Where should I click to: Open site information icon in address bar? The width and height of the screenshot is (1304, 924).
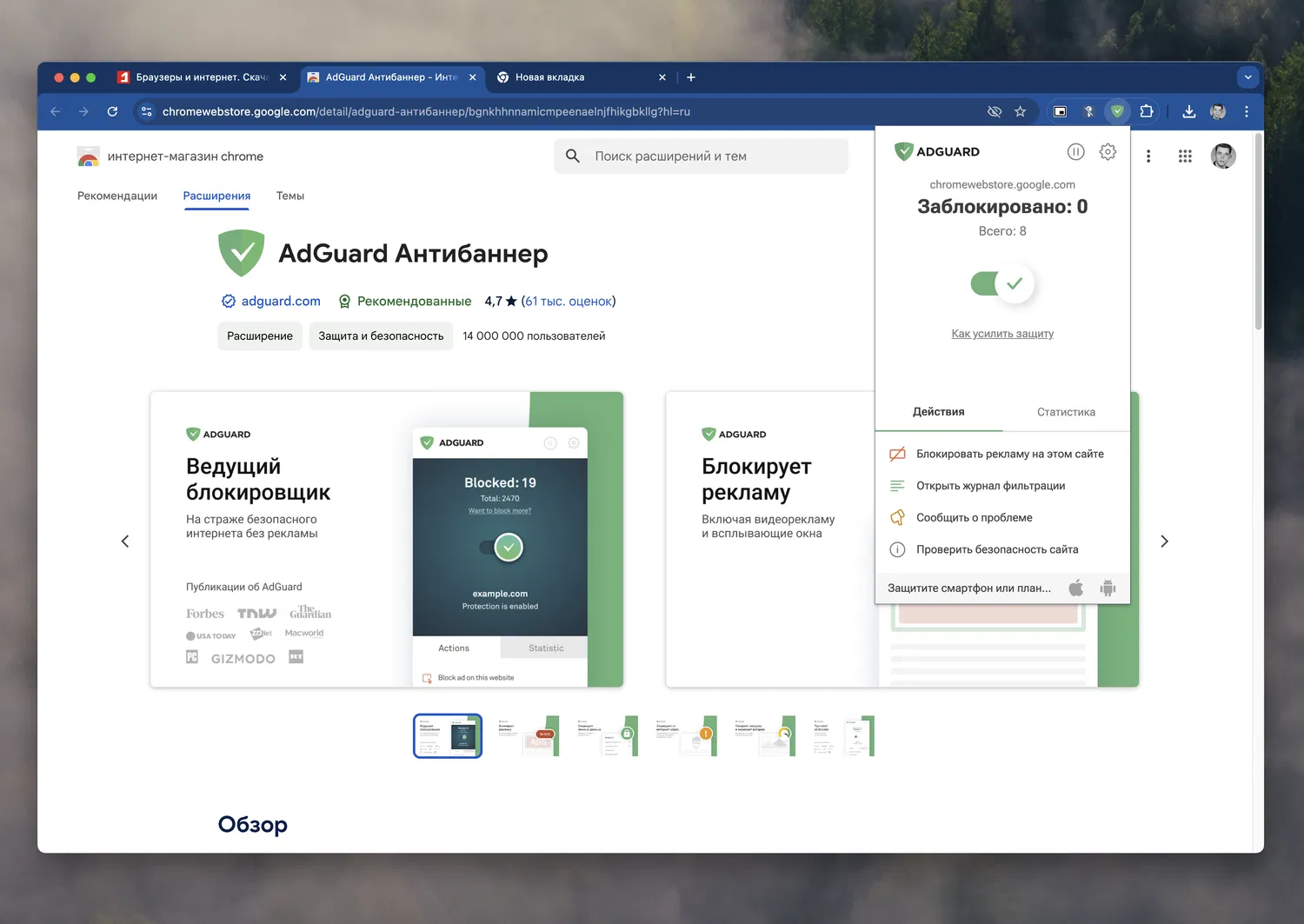(x=146, y=111)
